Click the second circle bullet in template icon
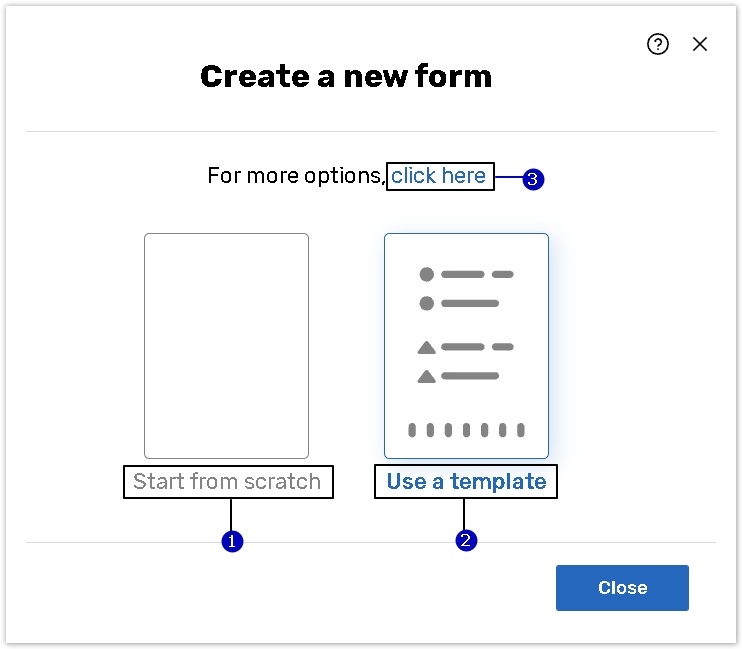Screen dimensions: 742x649 coord(427,303)
